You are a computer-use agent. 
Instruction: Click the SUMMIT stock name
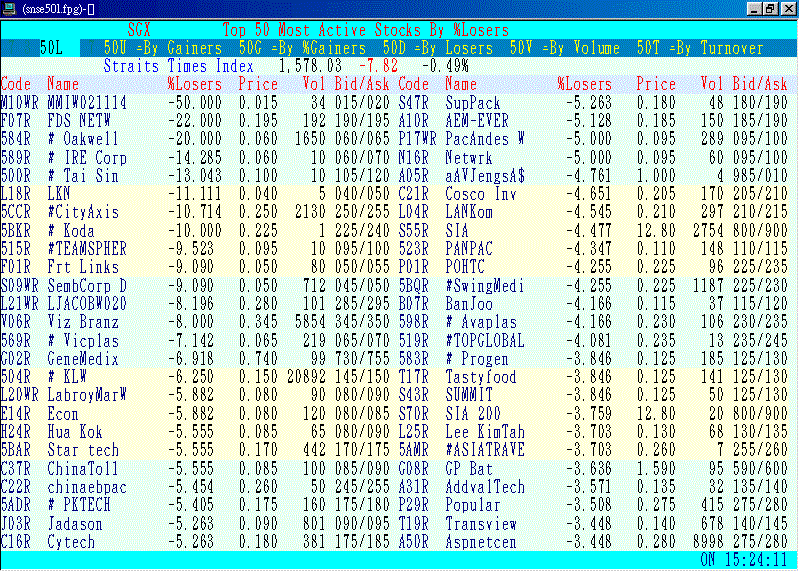[468, 395]
